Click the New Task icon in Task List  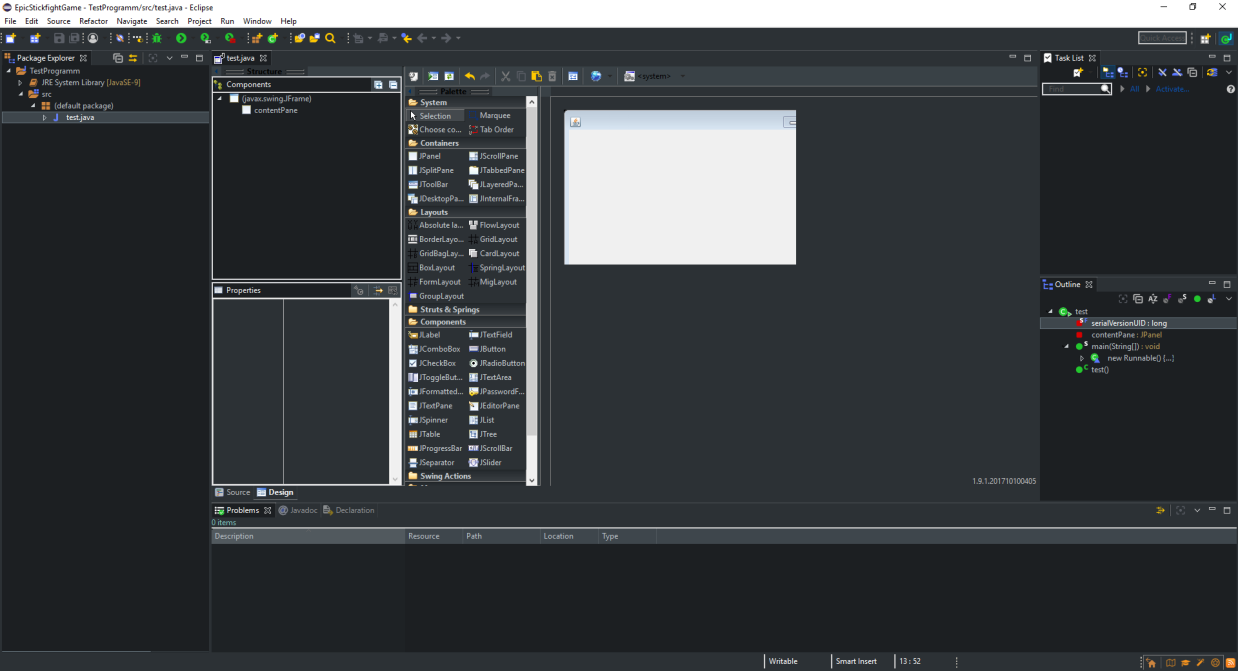pyautogui.click(x=1078, y=73)
